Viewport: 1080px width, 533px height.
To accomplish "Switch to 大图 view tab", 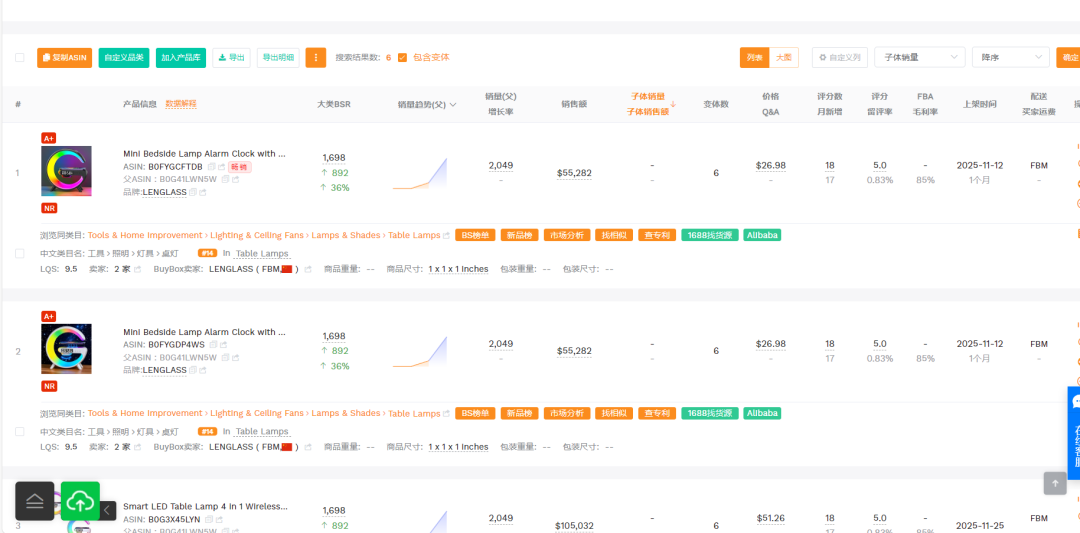I will click(x=784, y=58).
